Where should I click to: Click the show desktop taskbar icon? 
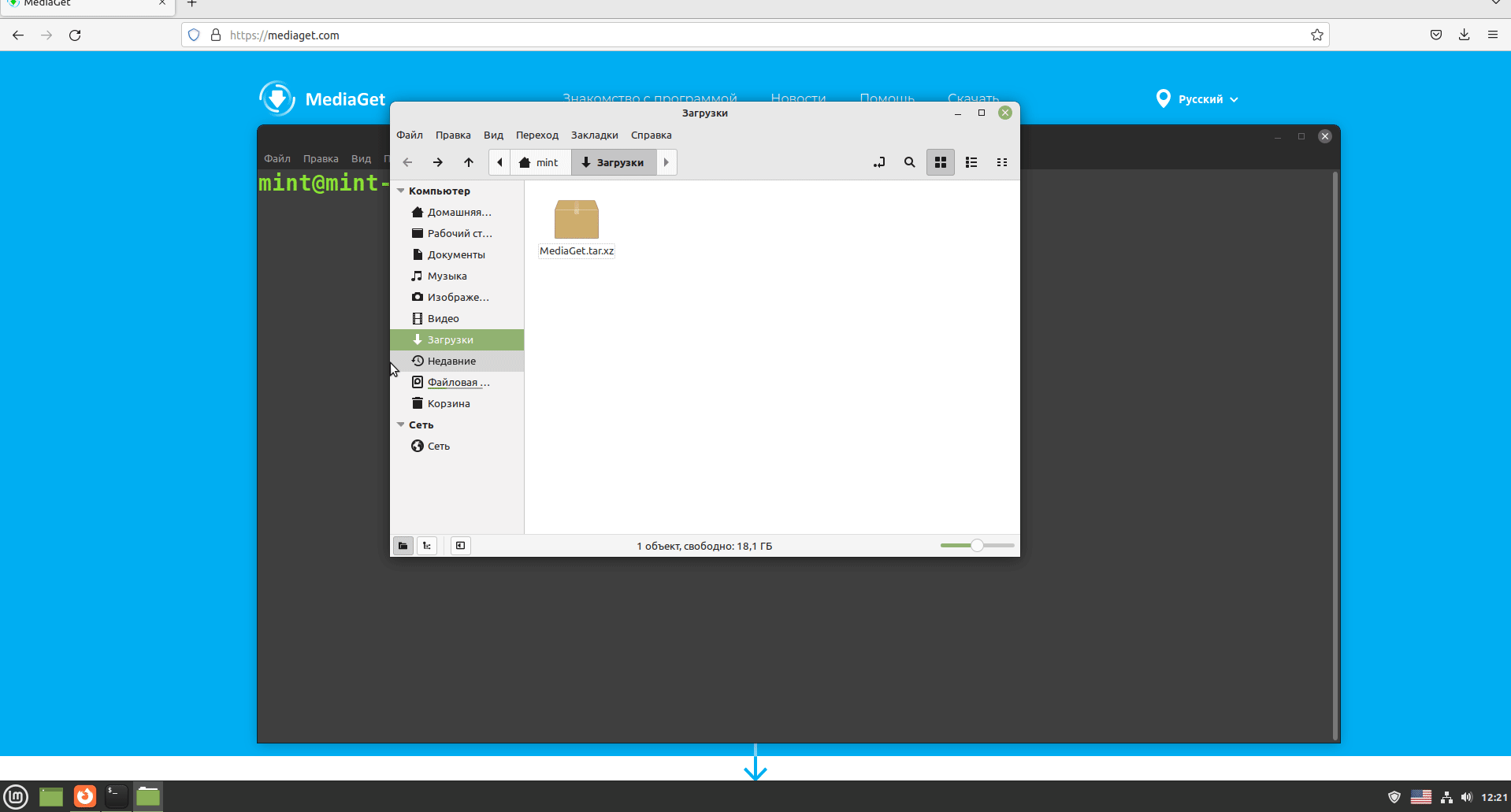(x=51, y=797)
